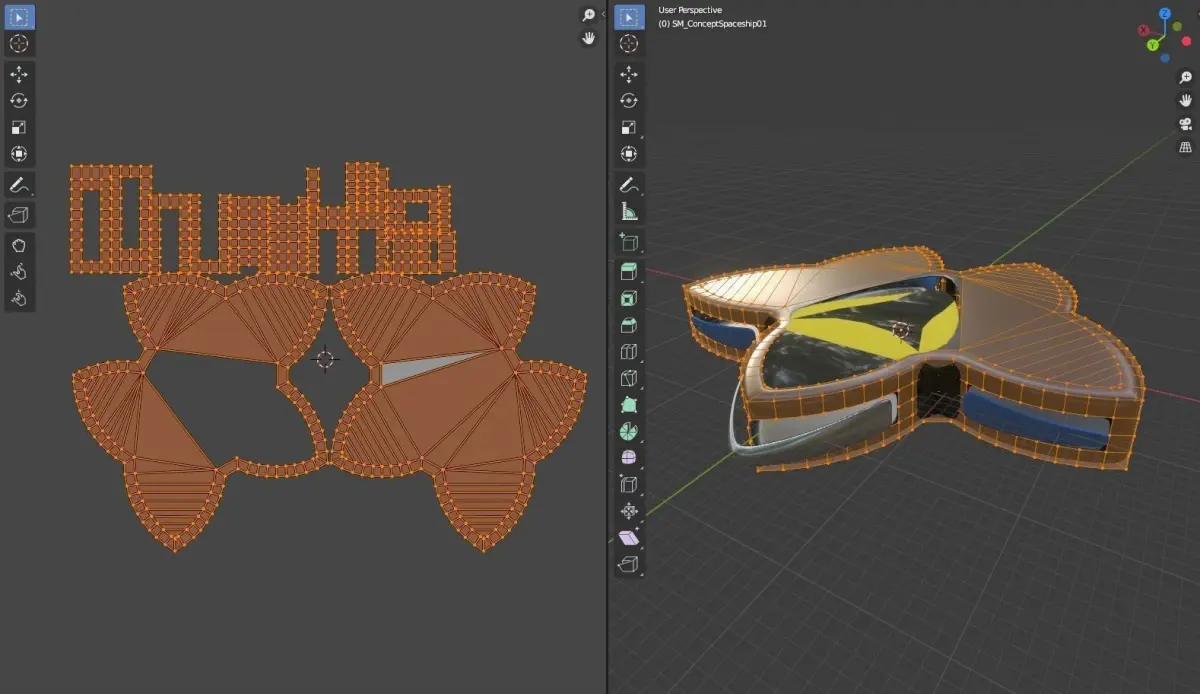Select the Rip Region tool in UV editor
1200x694 pixels.
pyautogui.click(x=19, y=214)
